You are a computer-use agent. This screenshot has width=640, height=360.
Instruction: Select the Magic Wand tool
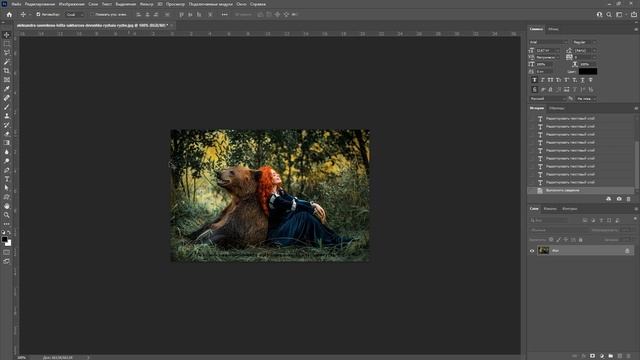(x=7, y=62)
